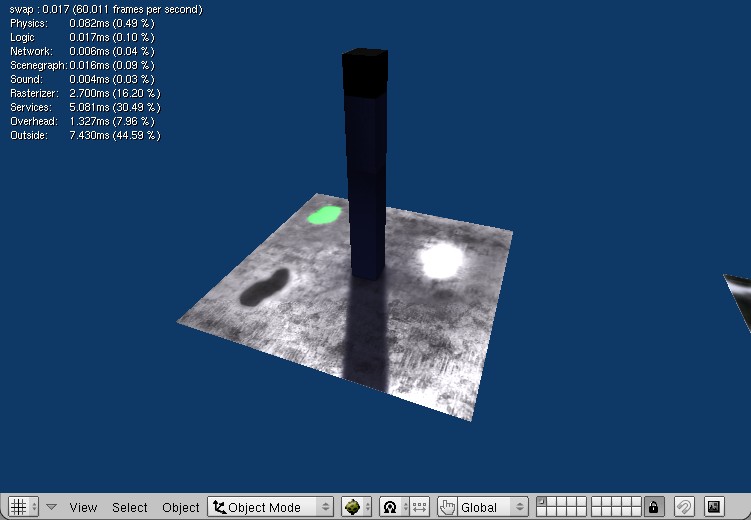Toggle the 3D manipulator hand icon

click(446, 507)
